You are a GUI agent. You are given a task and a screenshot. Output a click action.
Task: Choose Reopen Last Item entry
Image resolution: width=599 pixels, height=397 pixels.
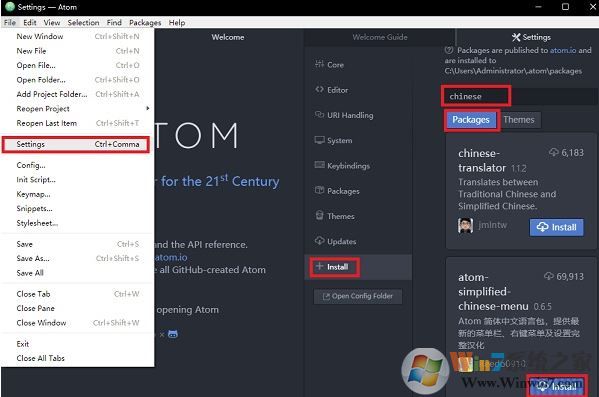click(x=78, y=123)
